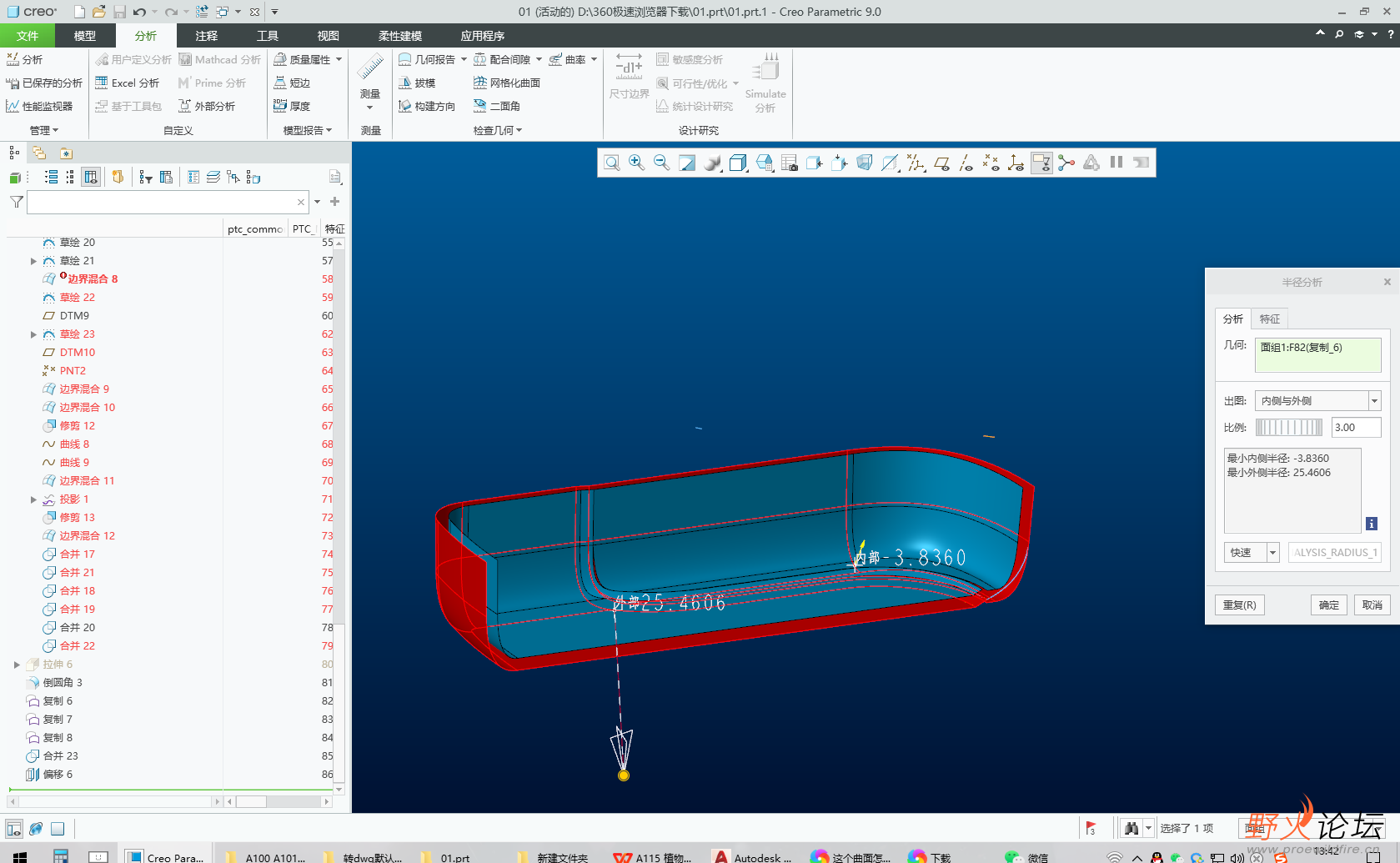Click the tree filters icon in model tree toolbar
The height and width of the screenshot is (863, 1400).
(x=146, y=177)
